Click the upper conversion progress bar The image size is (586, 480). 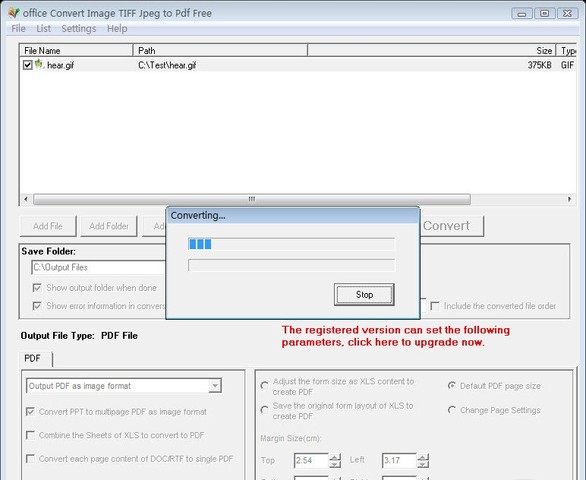point(291,244)
